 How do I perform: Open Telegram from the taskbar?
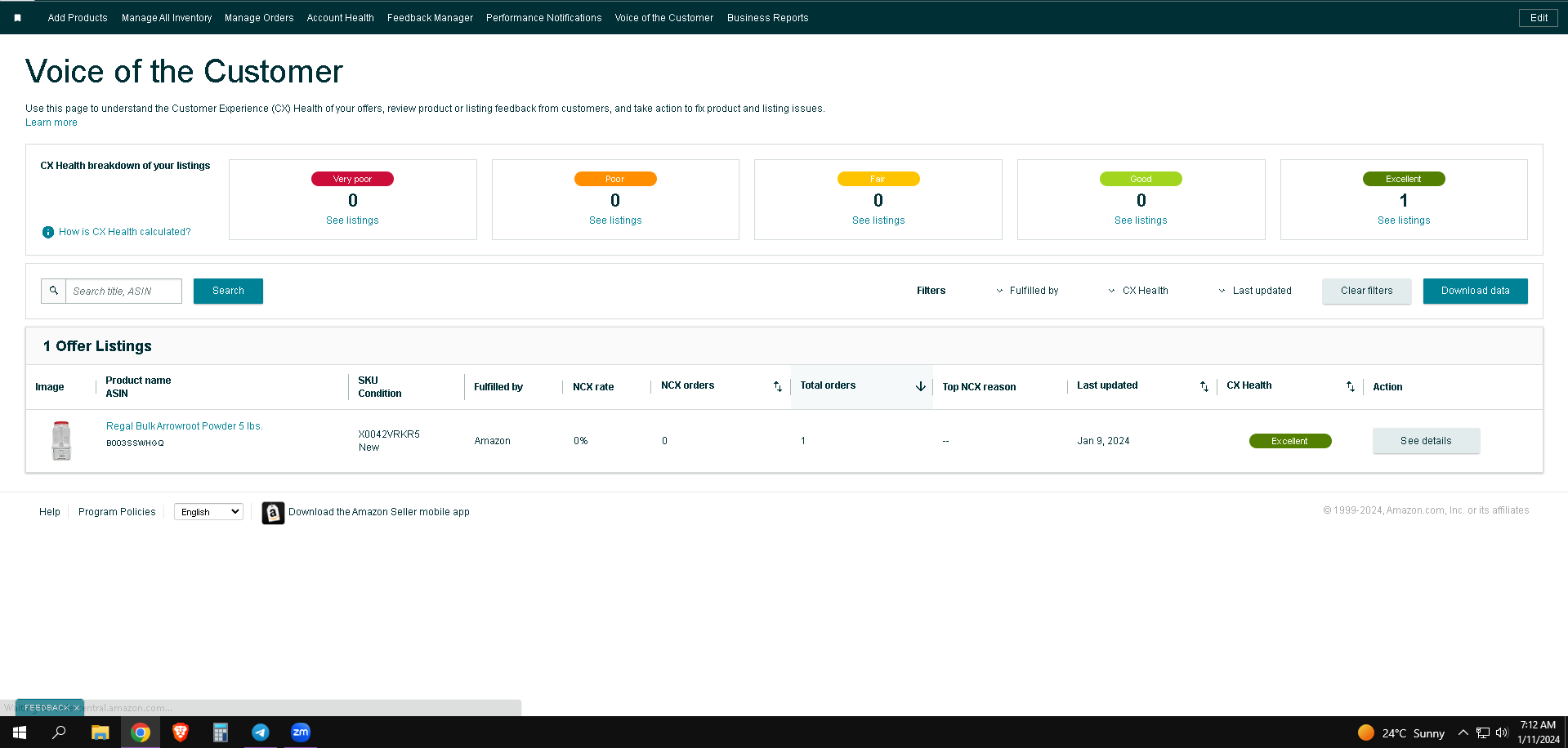coord(261,732)
